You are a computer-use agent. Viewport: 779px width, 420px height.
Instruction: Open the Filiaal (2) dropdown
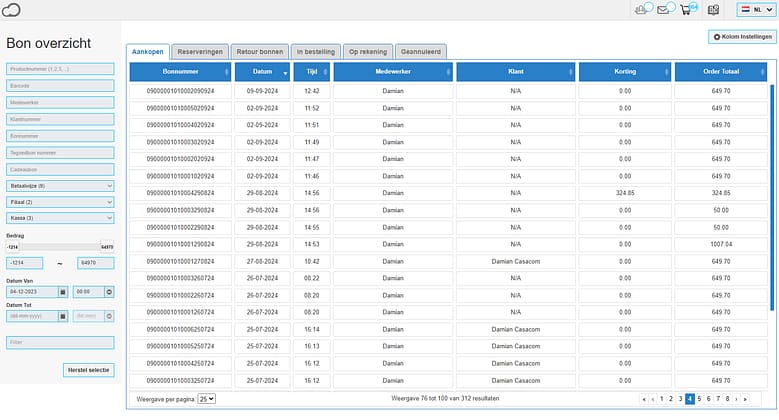point(60,201)
